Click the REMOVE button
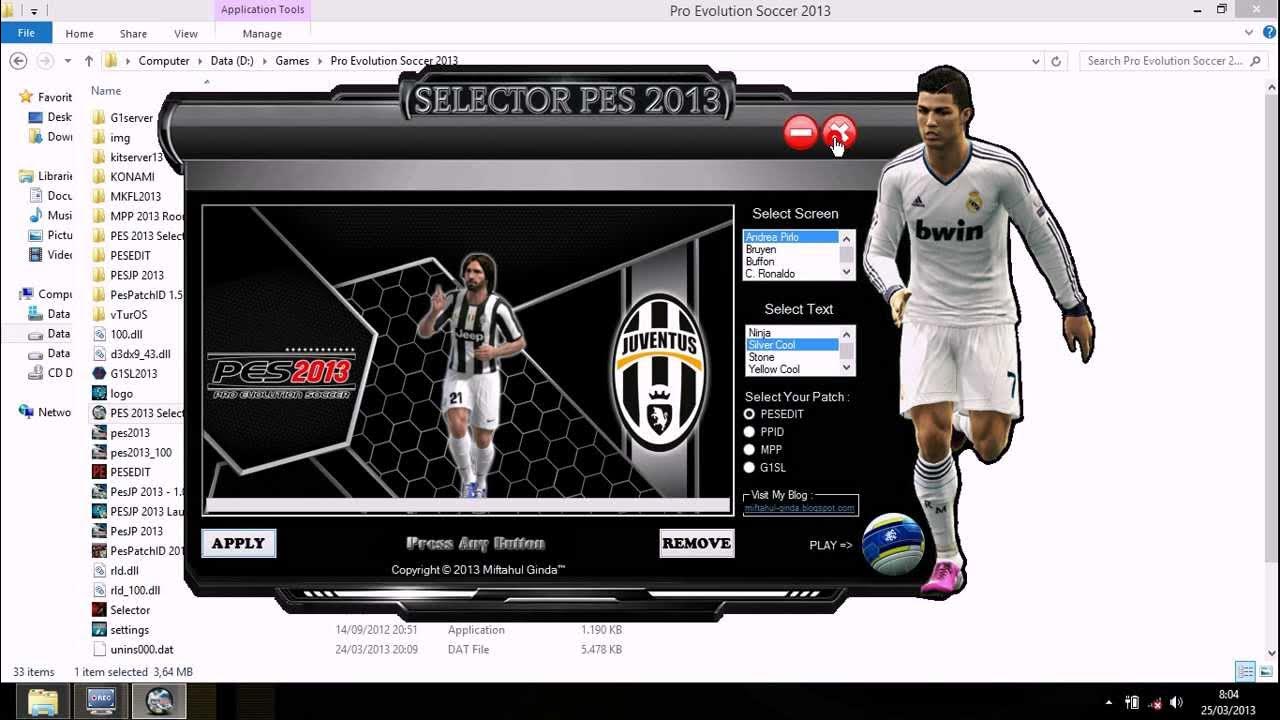Screen dimensions: 1280x720 (x=696, y=543)
